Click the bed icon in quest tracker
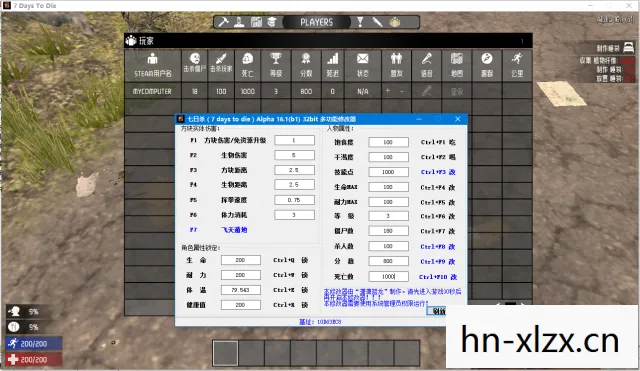Image resolution: width=640 pixels, height=371 pixels. pyautogui.click(x=629, y=47)
